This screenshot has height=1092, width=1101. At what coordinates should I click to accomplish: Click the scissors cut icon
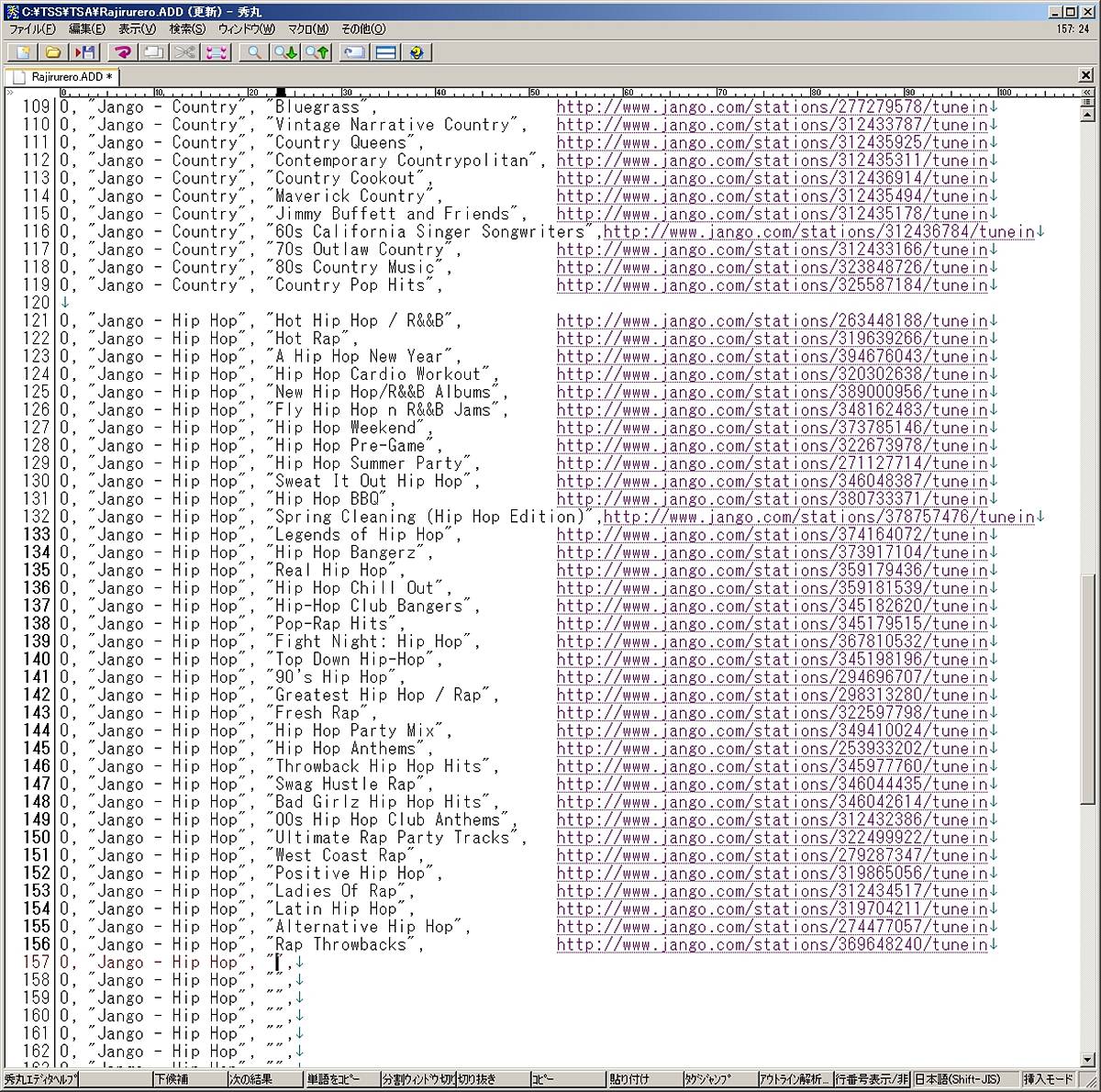(185, 52)
